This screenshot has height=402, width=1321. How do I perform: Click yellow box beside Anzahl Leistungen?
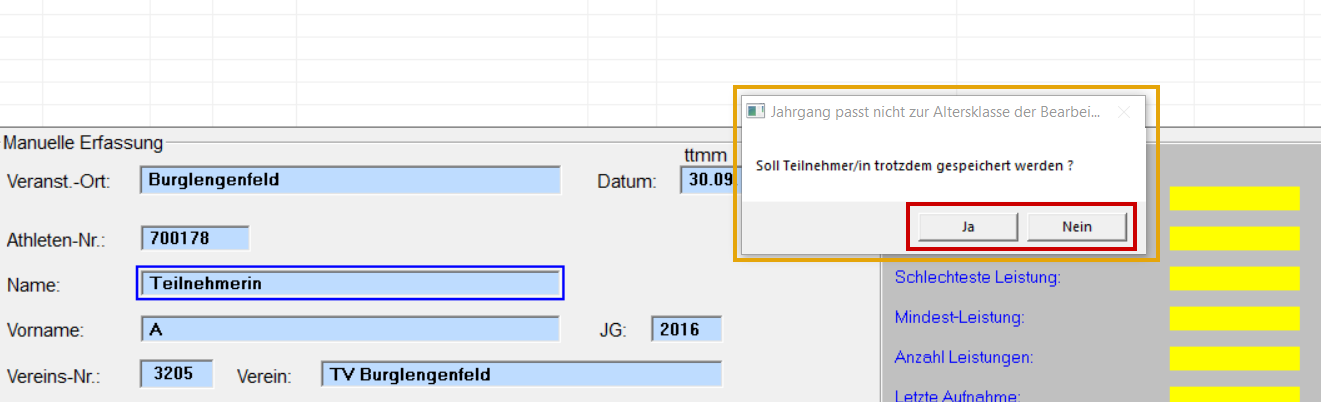1234,358
